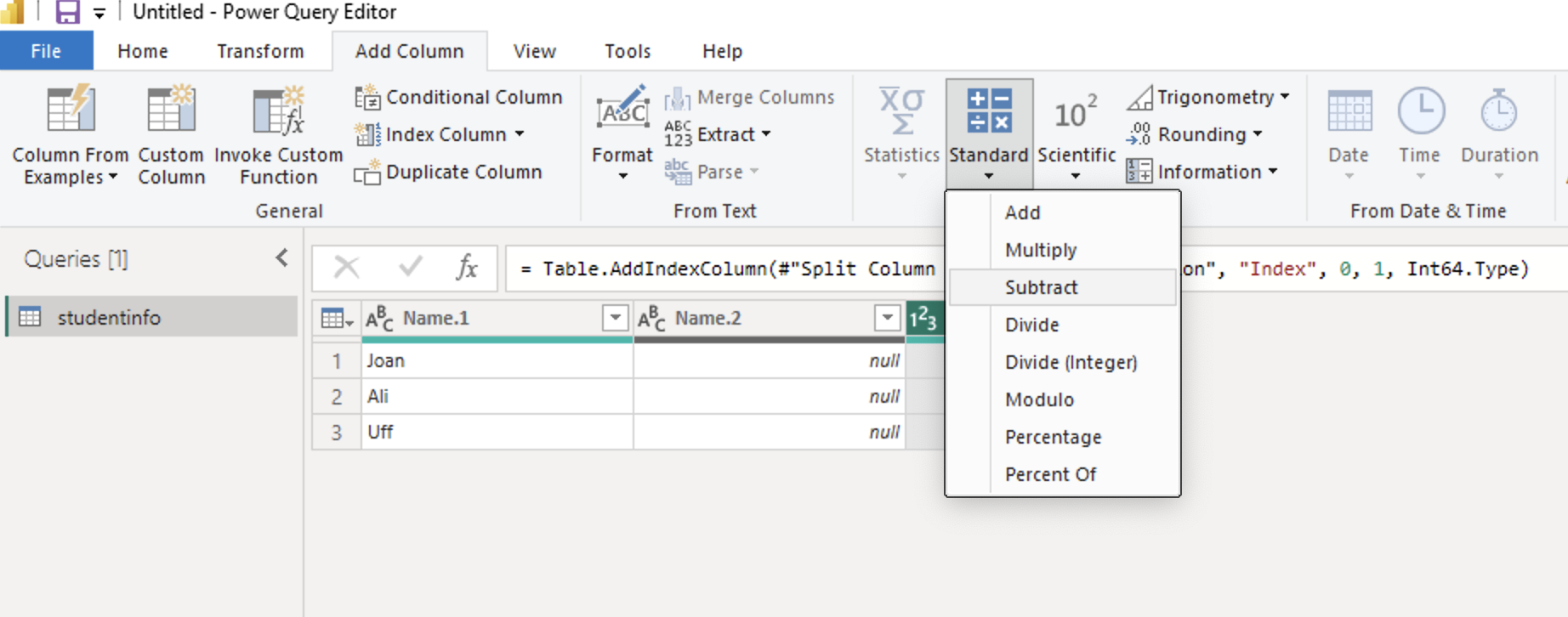This screenshot has height=617, width=1568.
Task: Switch to the Home tab
Action: pos(143,51)
